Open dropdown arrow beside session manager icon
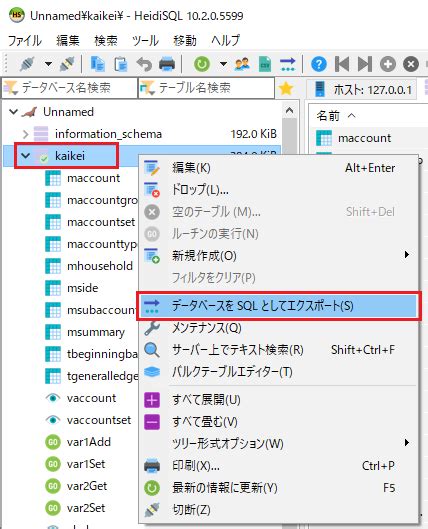Viewport: 428px width, 529px height. [48, 64]
